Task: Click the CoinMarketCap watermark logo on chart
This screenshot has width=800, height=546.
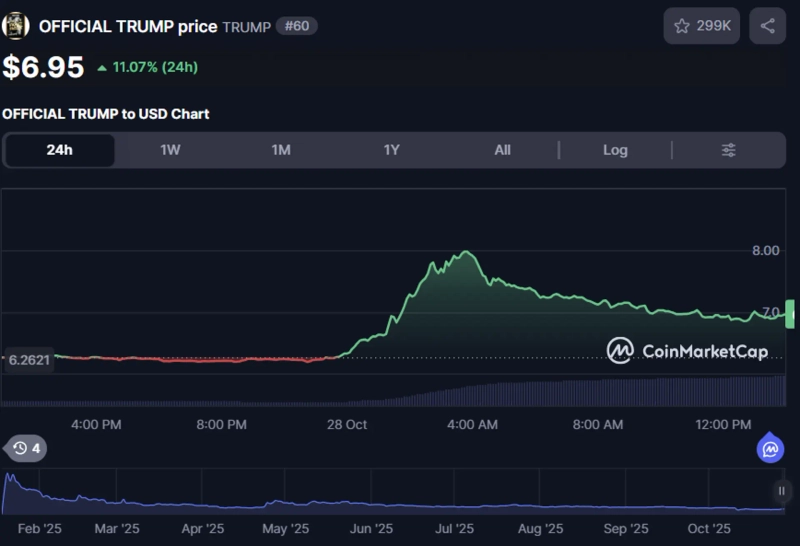Action: click(620, 351)
